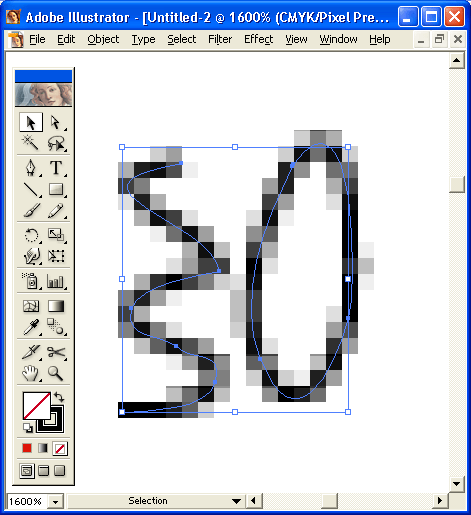Select the Rotate tool

(31, 235)
